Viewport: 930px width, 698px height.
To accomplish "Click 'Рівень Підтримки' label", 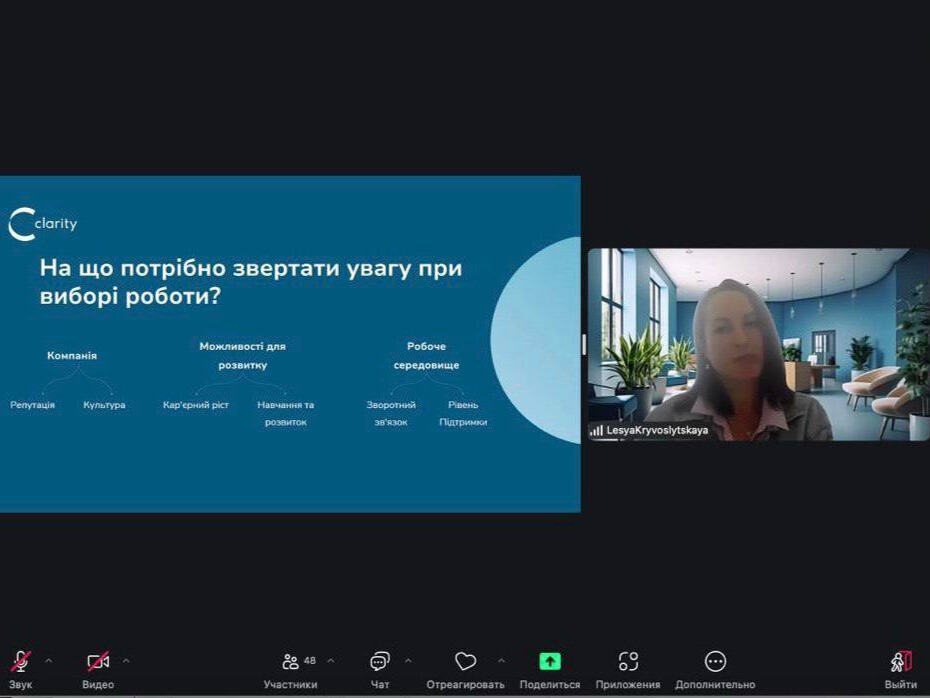I will pyautogui.click(x=463, y=413).
